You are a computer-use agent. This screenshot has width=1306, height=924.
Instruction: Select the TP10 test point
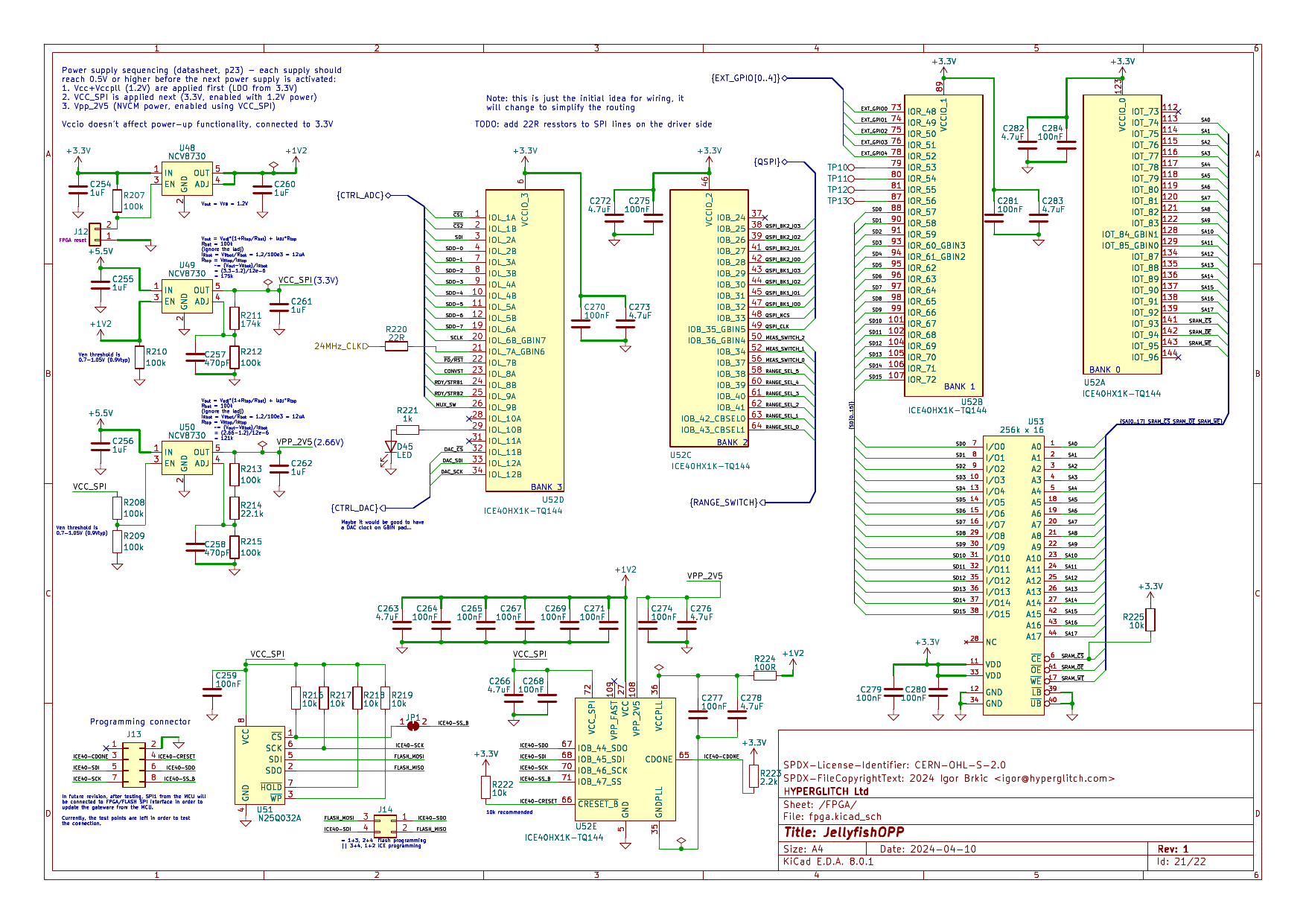coord(850,168)
